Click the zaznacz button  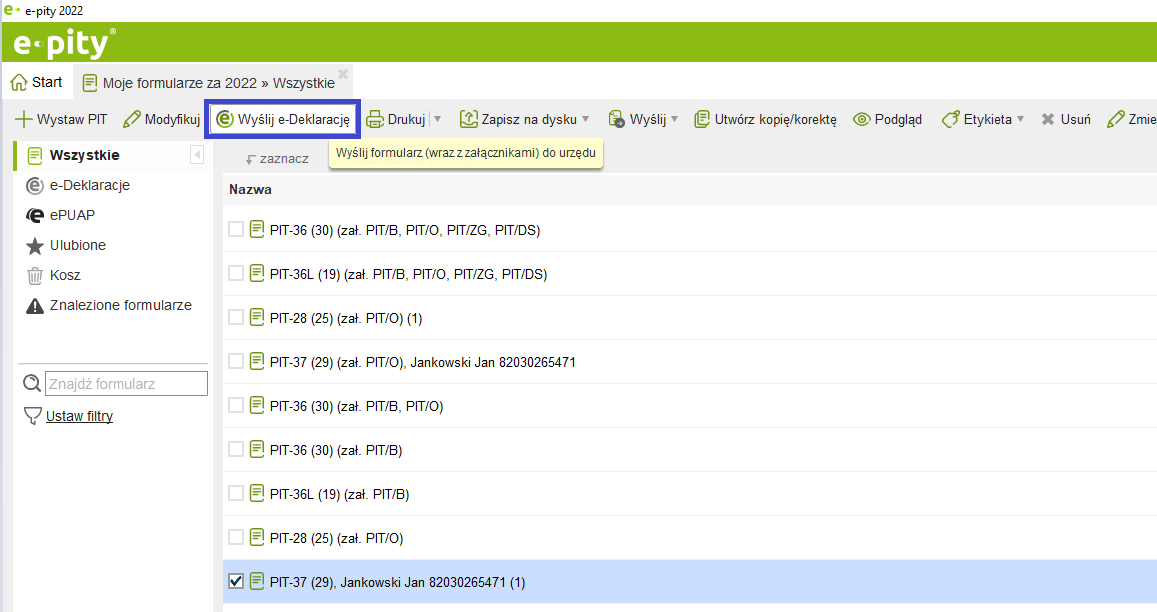[277, 158]
